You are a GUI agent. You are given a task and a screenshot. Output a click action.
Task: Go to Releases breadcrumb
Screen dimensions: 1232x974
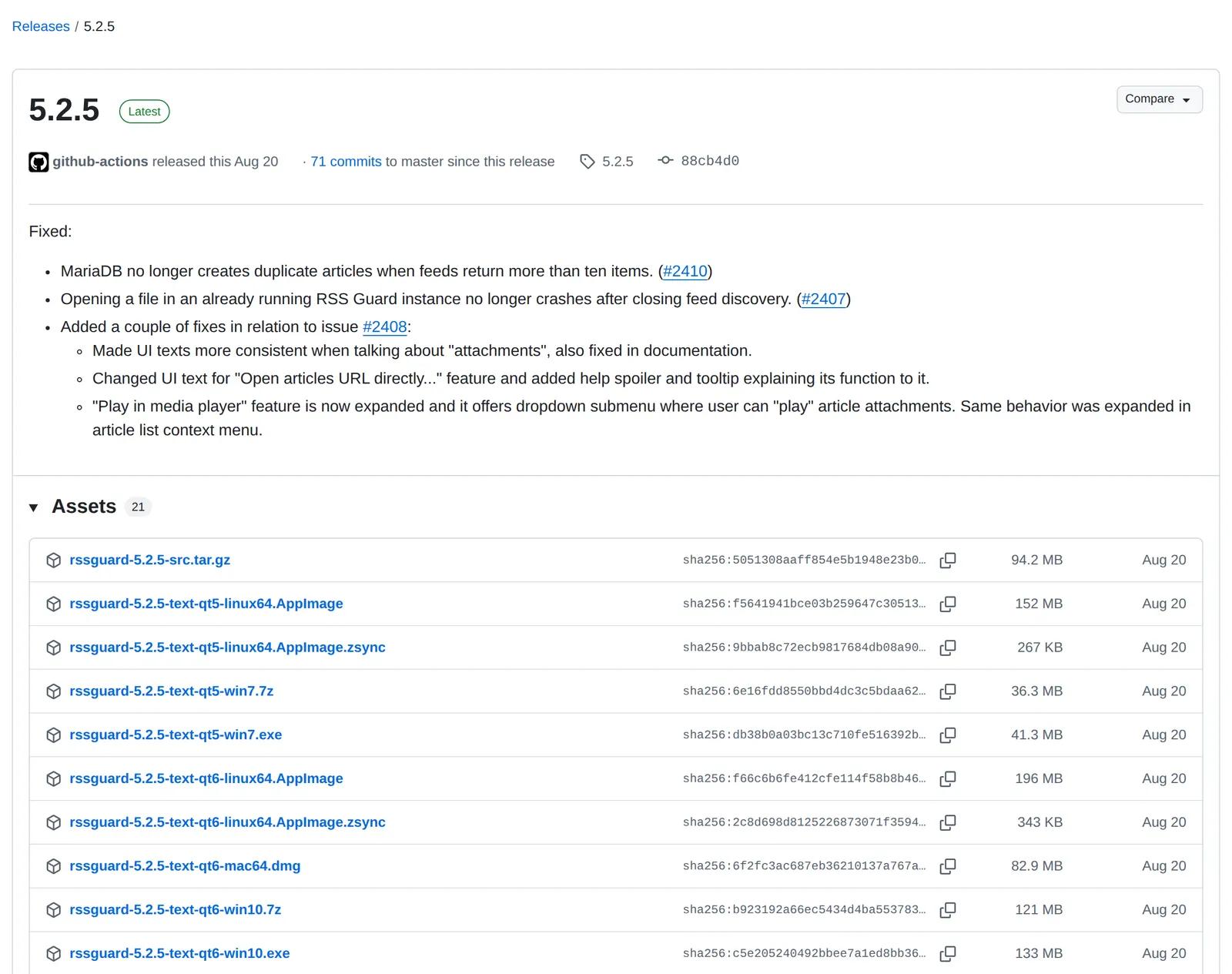[41, 26]
